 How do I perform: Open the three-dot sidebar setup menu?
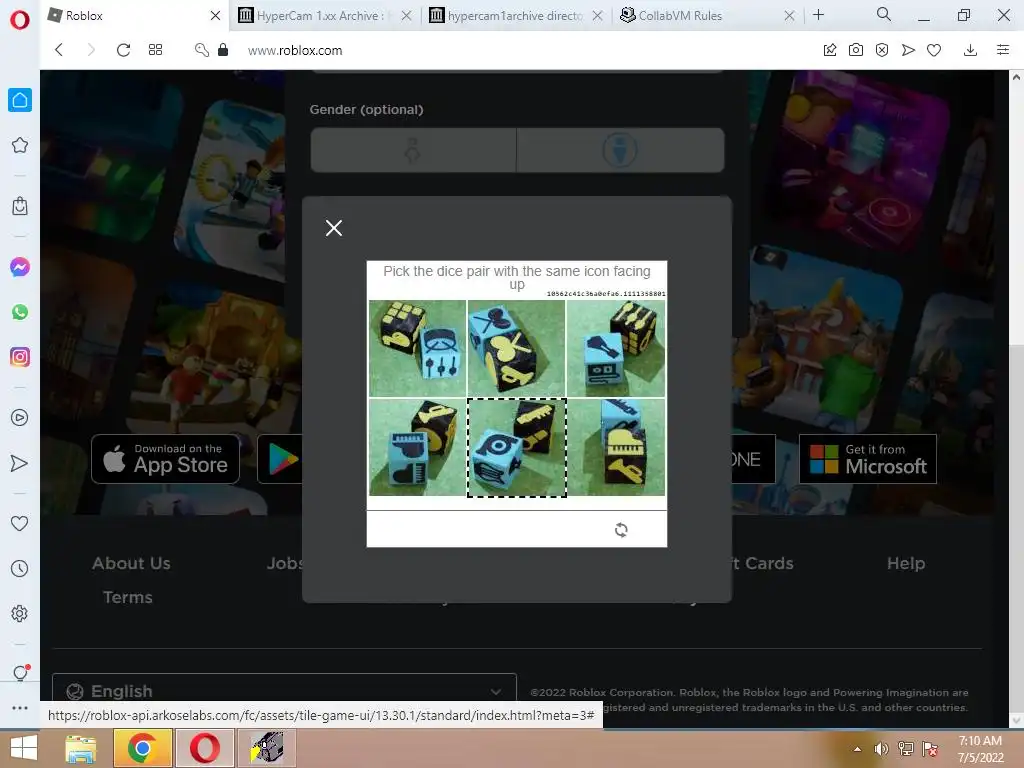coord(20,708)
